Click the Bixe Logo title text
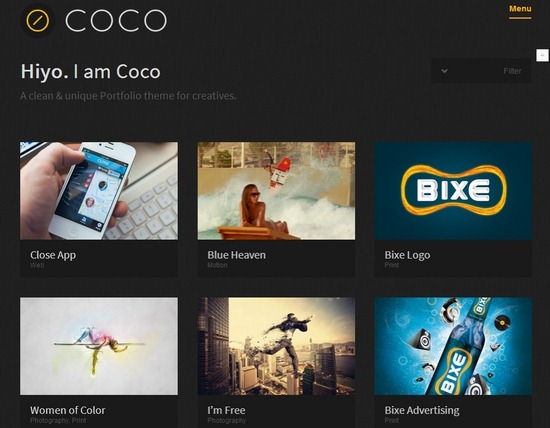 coord(407,255)
